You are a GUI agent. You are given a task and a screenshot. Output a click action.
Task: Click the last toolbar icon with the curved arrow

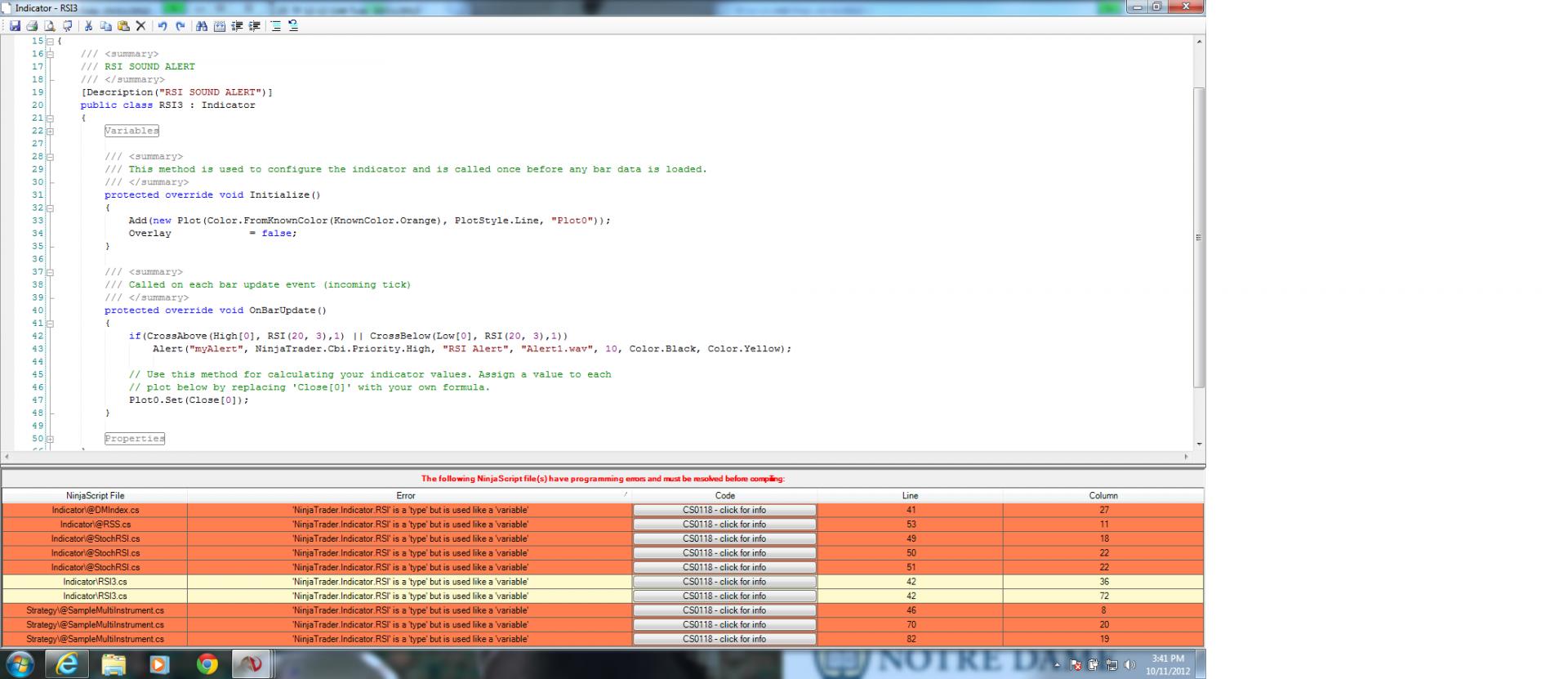coord(293,26)
